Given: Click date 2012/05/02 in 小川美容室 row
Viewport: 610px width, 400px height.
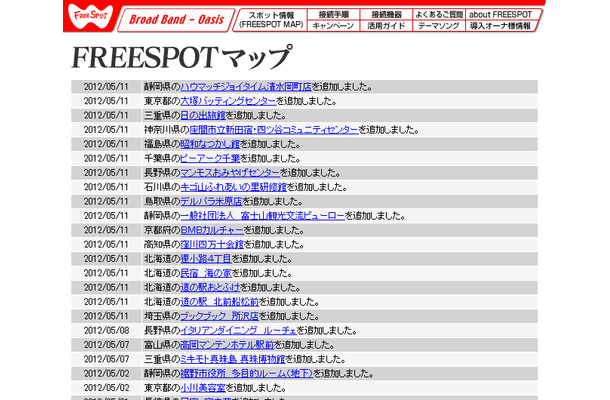Looking at the screenshot, I should (x=106, y=388).
